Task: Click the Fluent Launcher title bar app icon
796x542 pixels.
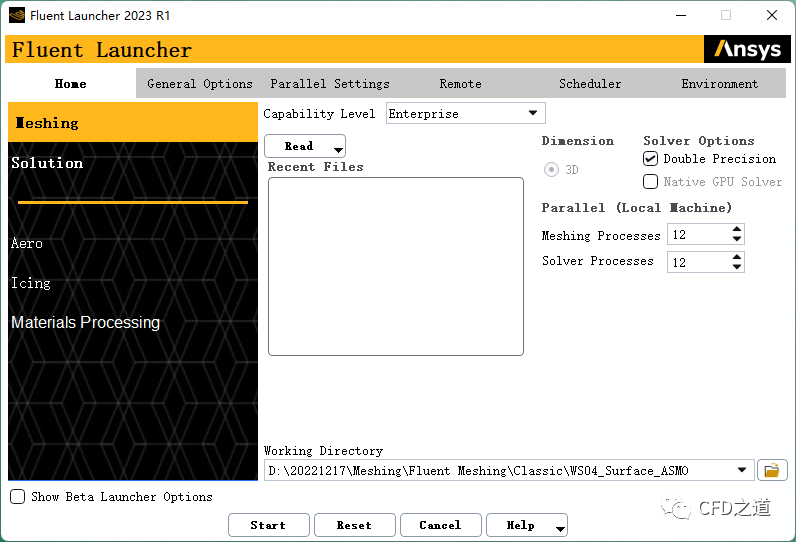Action: (x=17, y=15)
